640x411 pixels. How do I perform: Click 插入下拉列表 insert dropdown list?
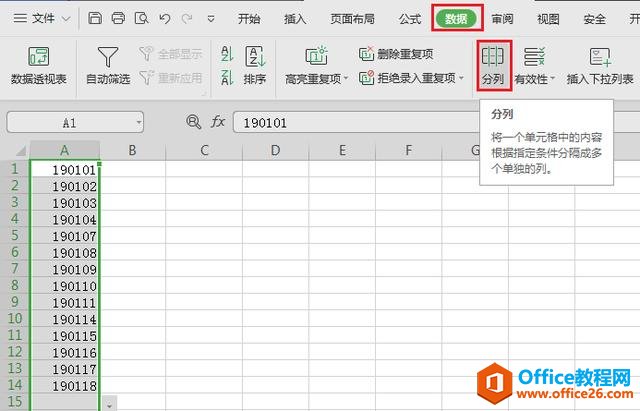click(x=600, y=66)
